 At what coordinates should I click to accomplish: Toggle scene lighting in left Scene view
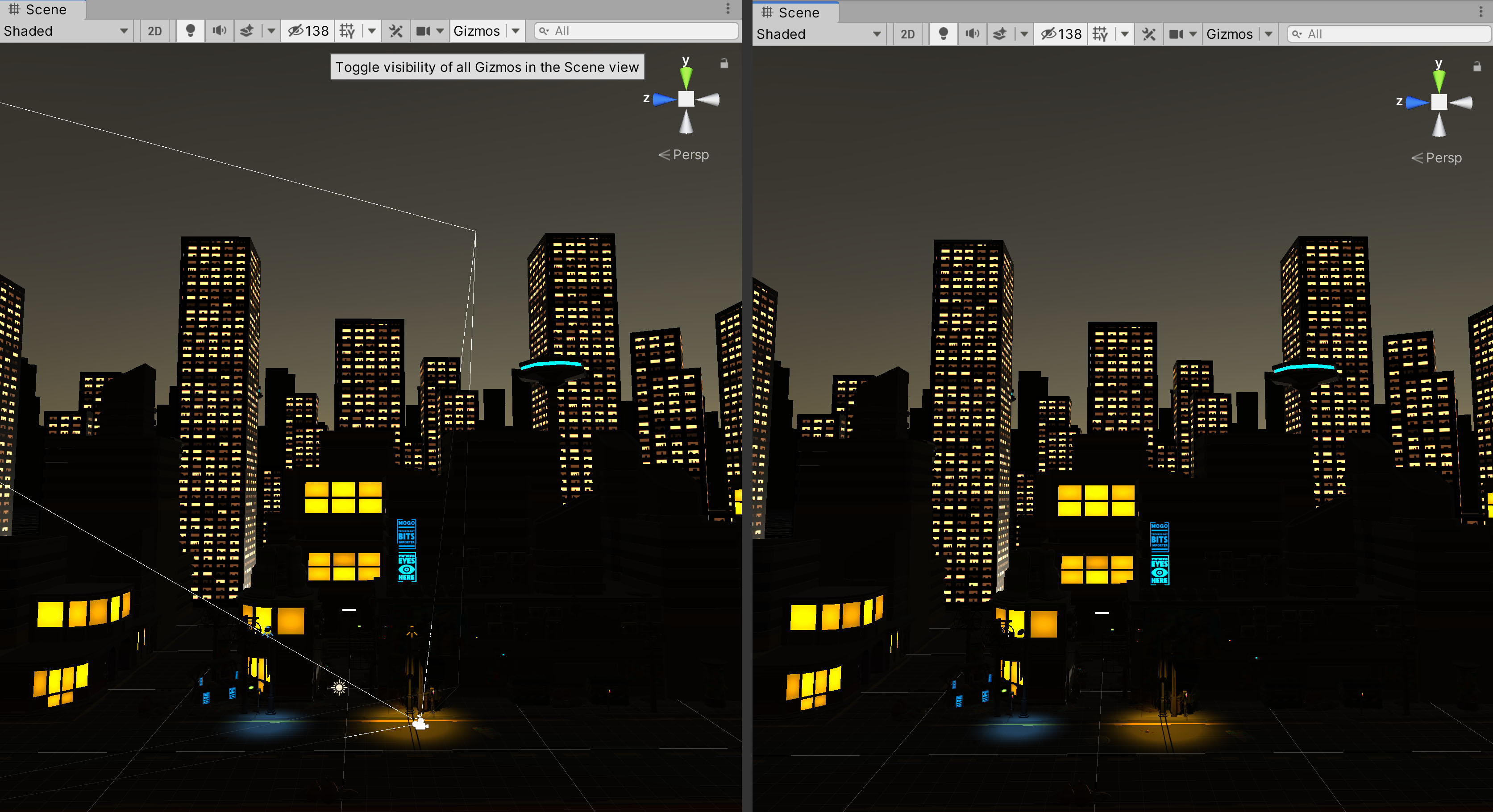point(190,31)
